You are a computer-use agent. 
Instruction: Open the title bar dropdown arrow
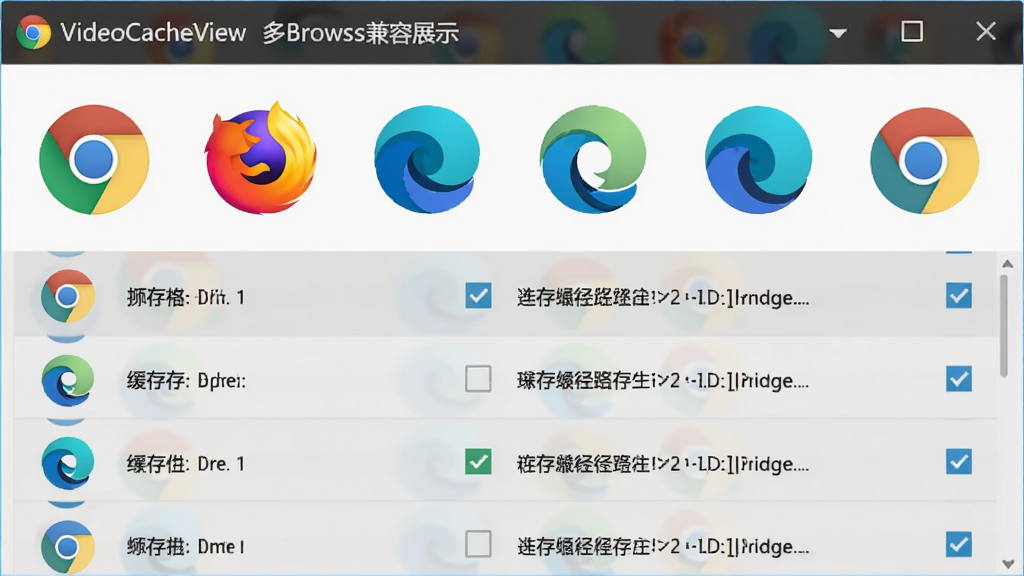point(838,33)
